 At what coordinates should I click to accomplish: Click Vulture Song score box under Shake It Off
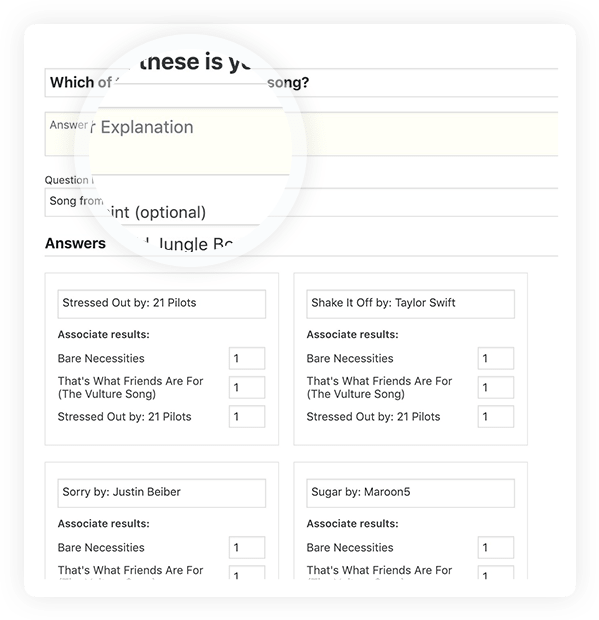496,387
